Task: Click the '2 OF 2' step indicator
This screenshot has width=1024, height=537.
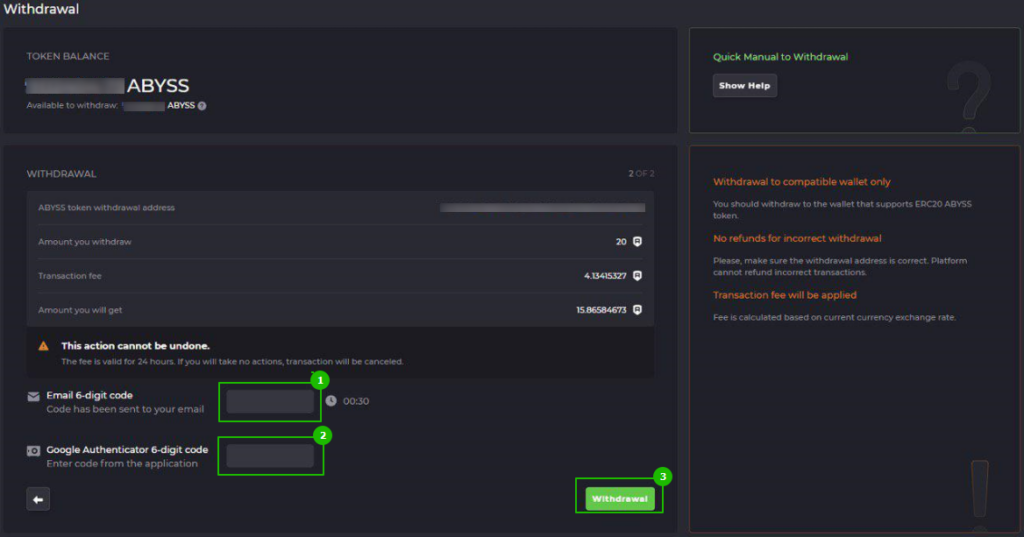Action: (641, 174)
